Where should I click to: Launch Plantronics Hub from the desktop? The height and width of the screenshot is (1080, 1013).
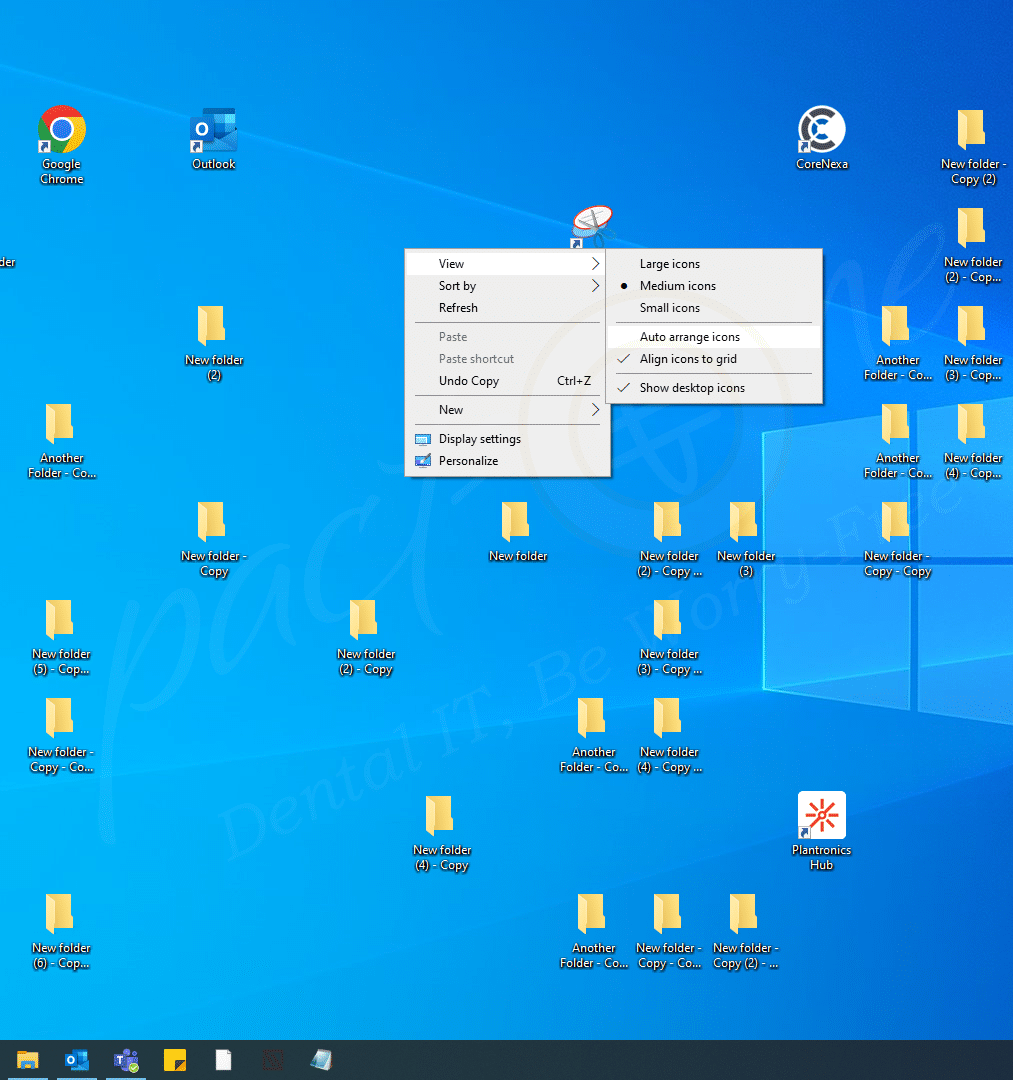point(821,815)
